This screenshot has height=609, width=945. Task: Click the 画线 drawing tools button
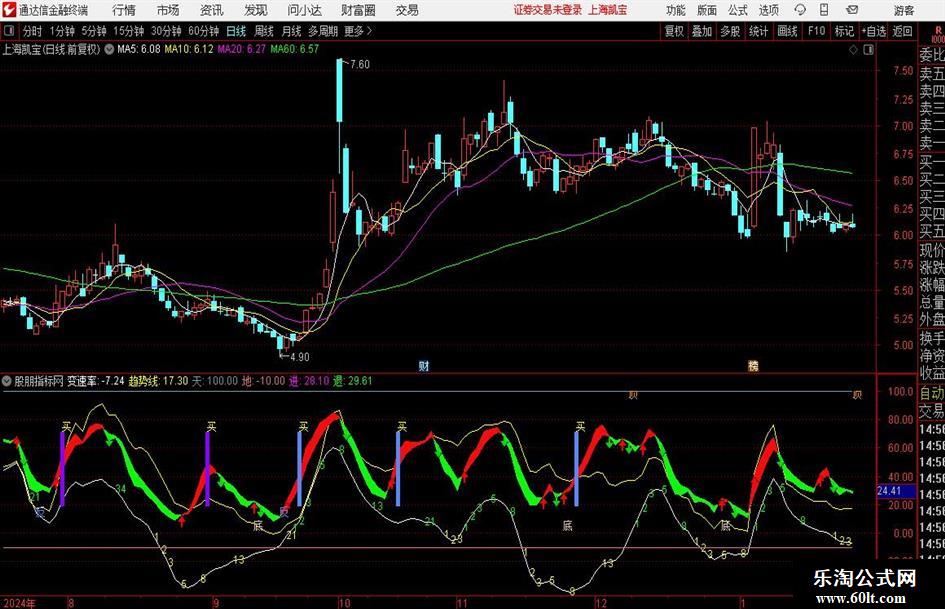[x=787, y=31]
